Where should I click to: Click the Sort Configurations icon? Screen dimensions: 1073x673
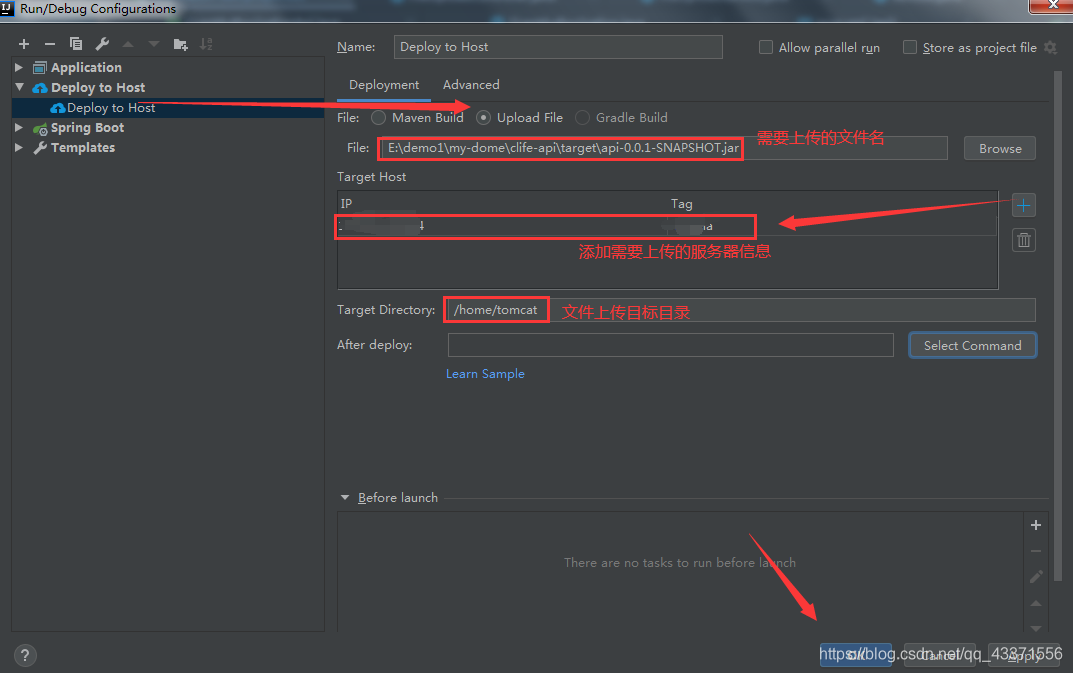[205, 44]
